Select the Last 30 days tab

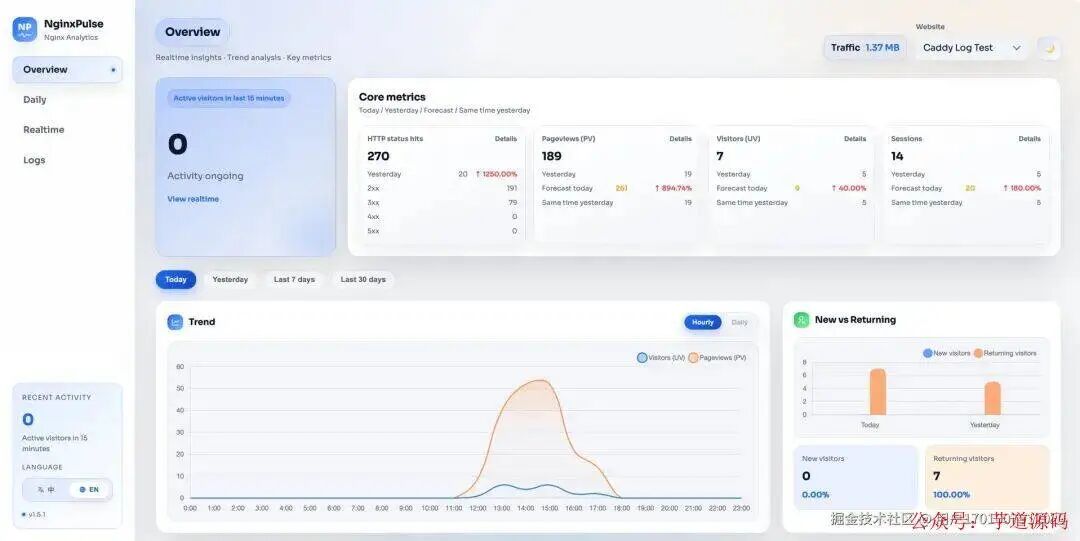click(363, 280)
